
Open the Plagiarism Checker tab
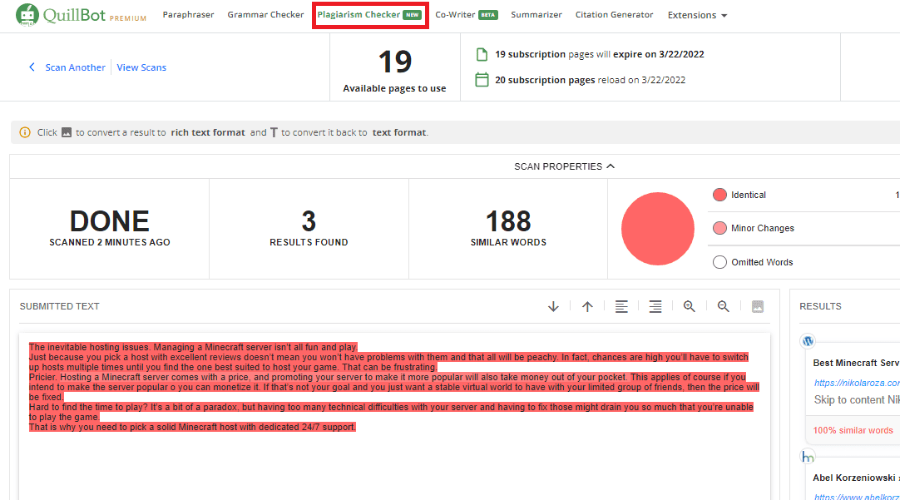click(x=369, y=15)
